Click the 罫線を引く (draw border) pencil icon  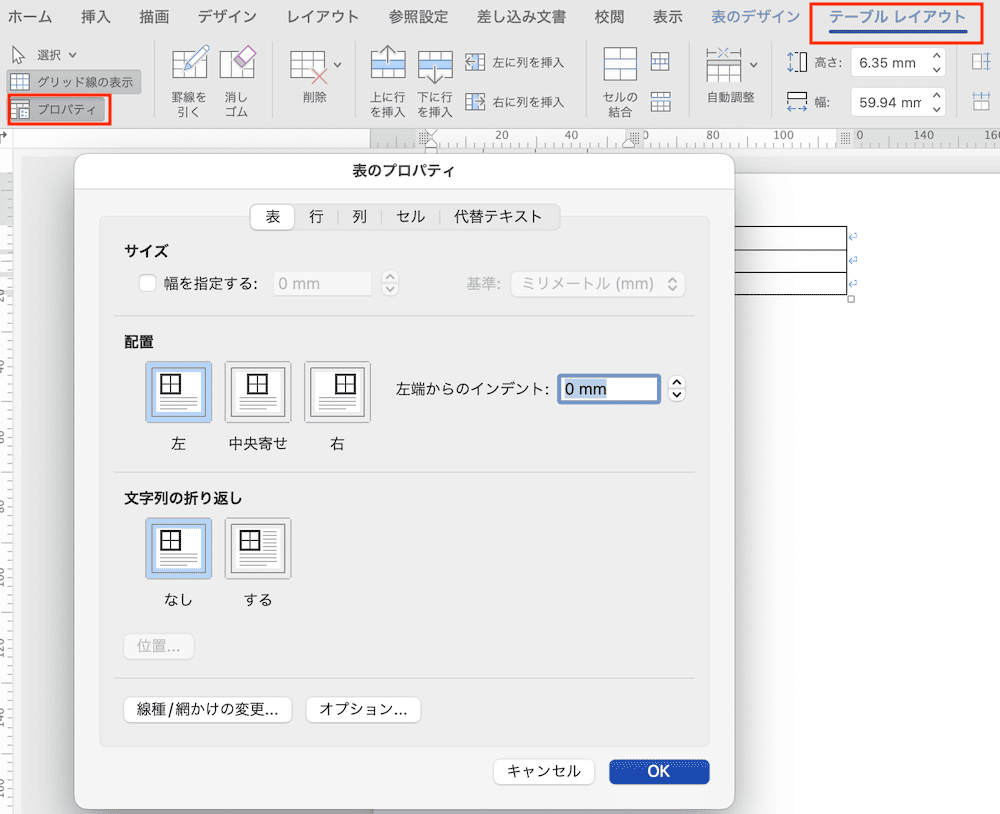189,64
